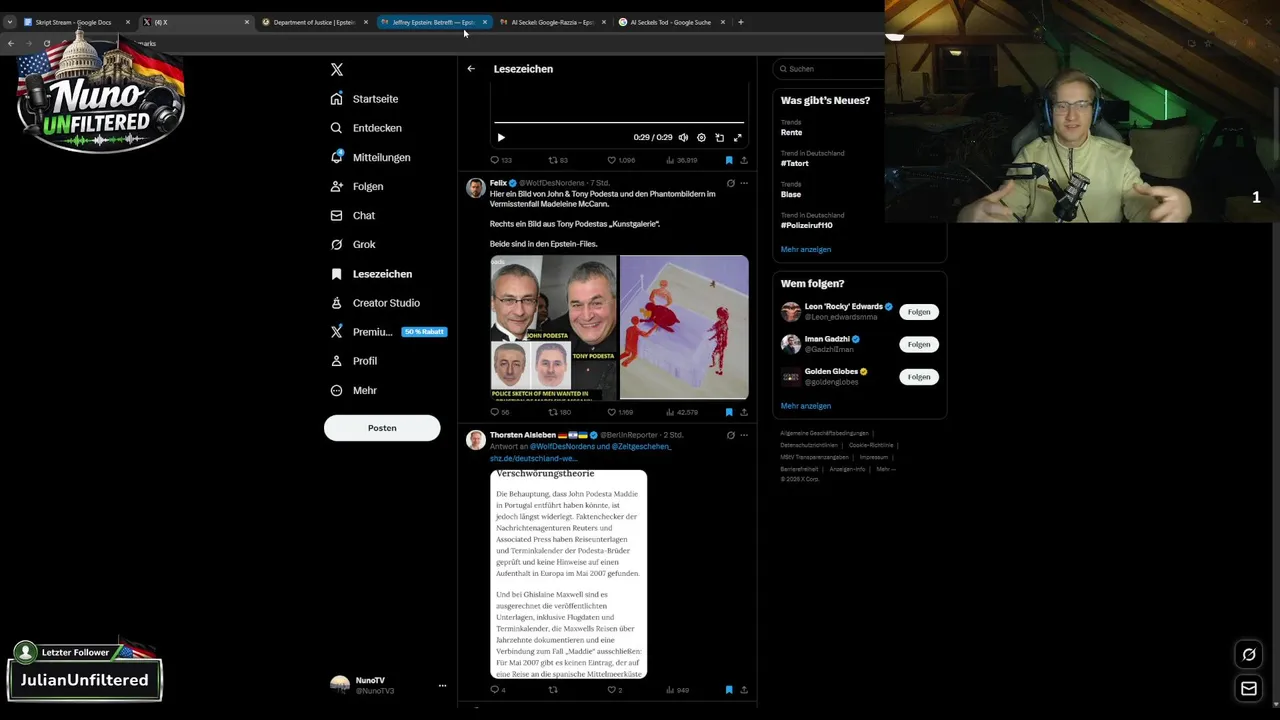Share Felix's post
This screenshot has height=720, width=1280.
pyautogui.click(x=744, y=412)
